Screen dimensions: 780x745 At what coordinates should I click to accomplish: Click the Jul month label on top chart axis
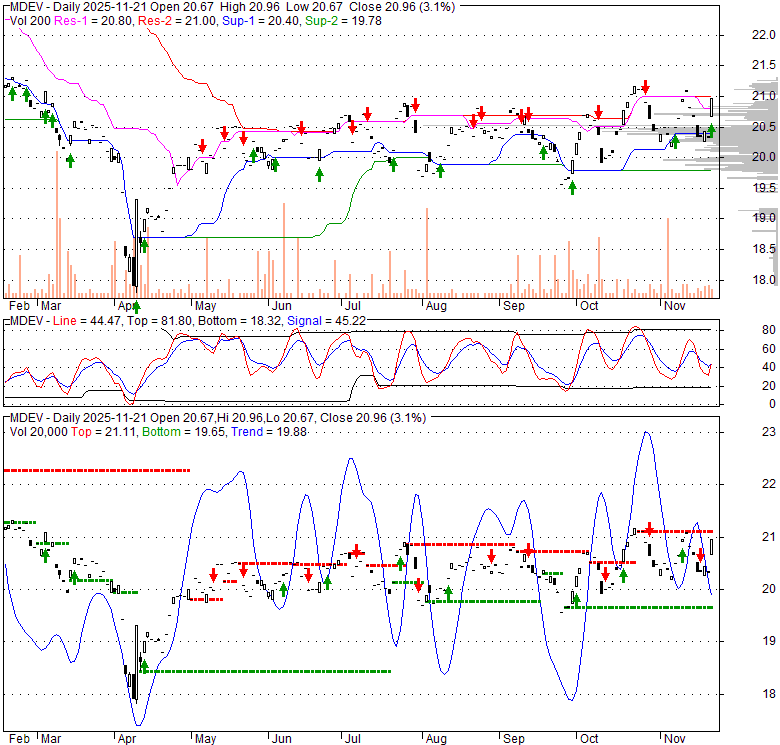352,304
